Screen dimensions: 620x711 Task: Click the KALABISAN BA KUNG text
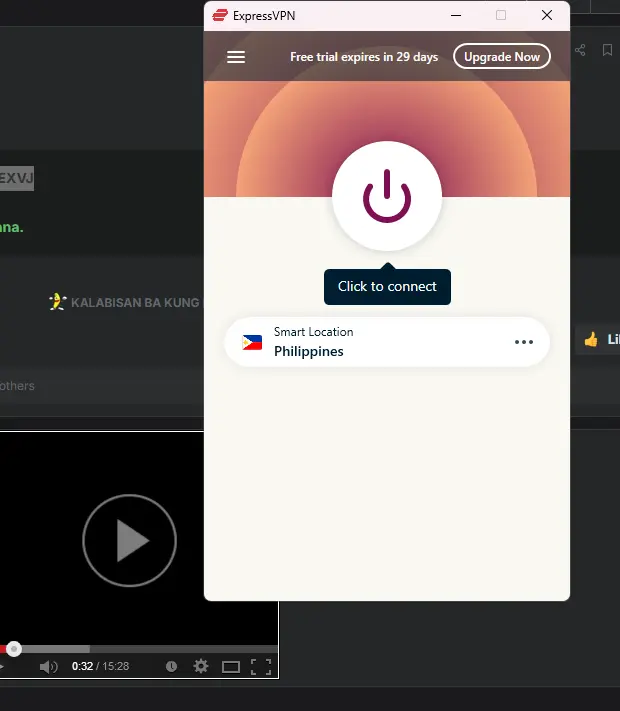[135, 303]
